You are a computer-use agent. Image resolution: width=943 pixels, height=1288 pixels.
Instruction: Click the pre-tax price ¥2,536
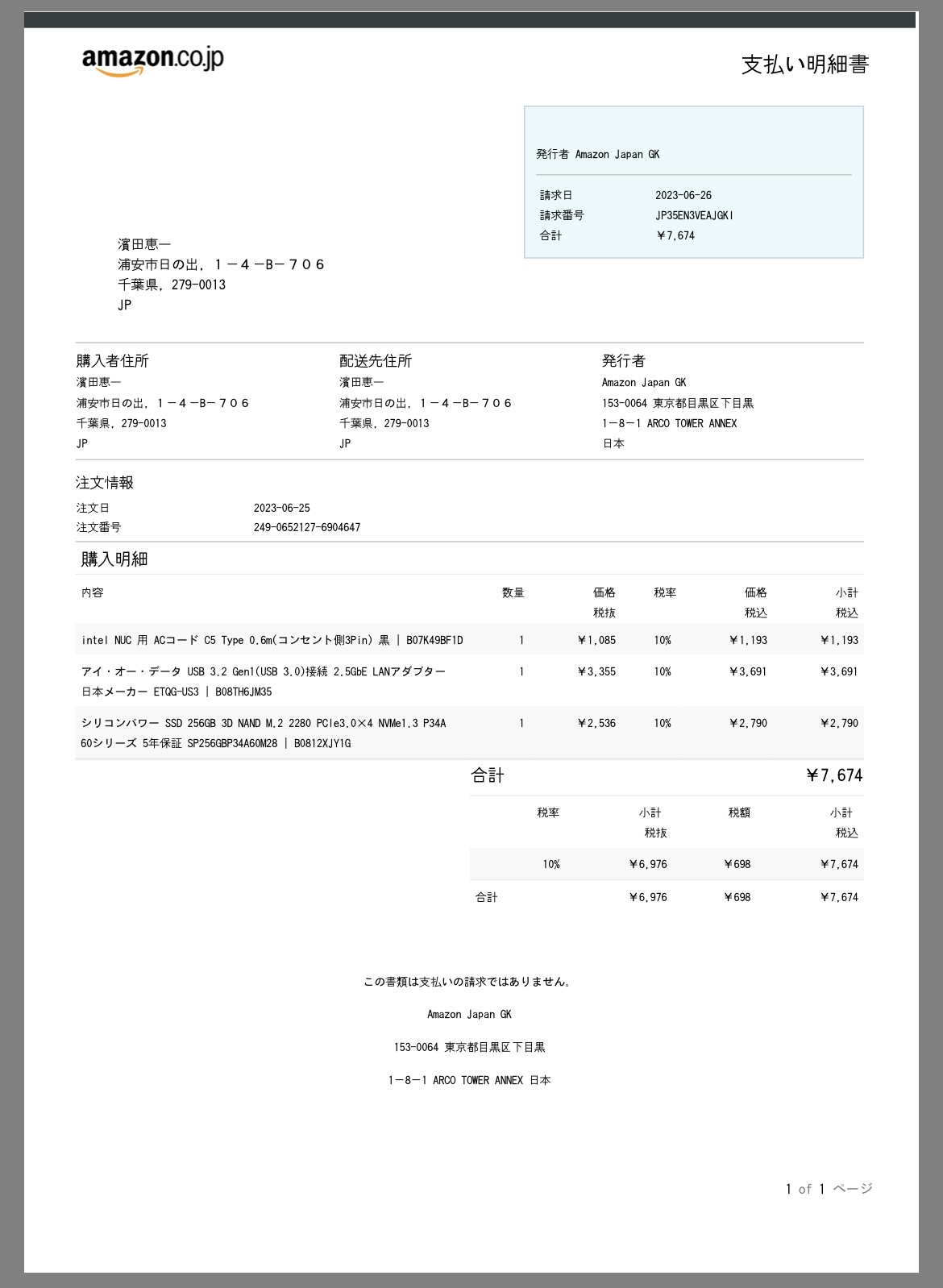point(596,723)
